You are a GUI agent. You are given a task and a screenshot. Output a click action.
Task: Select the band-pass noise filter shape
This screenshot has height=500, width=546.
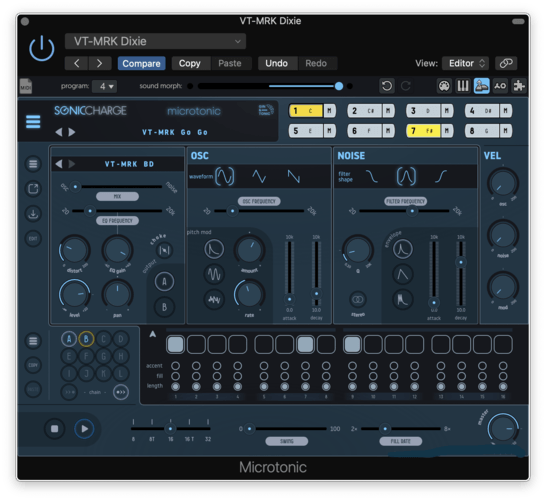406,176
